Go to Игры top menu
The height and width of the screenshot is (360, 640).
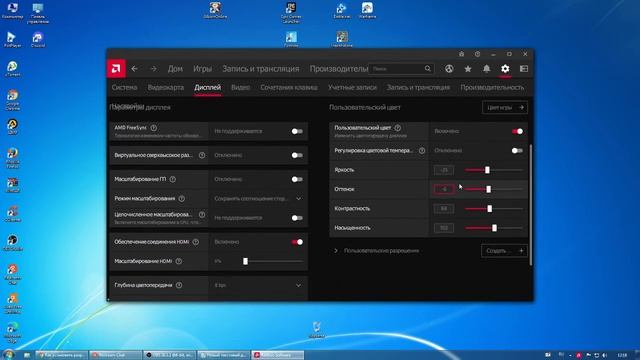point(202,69)
